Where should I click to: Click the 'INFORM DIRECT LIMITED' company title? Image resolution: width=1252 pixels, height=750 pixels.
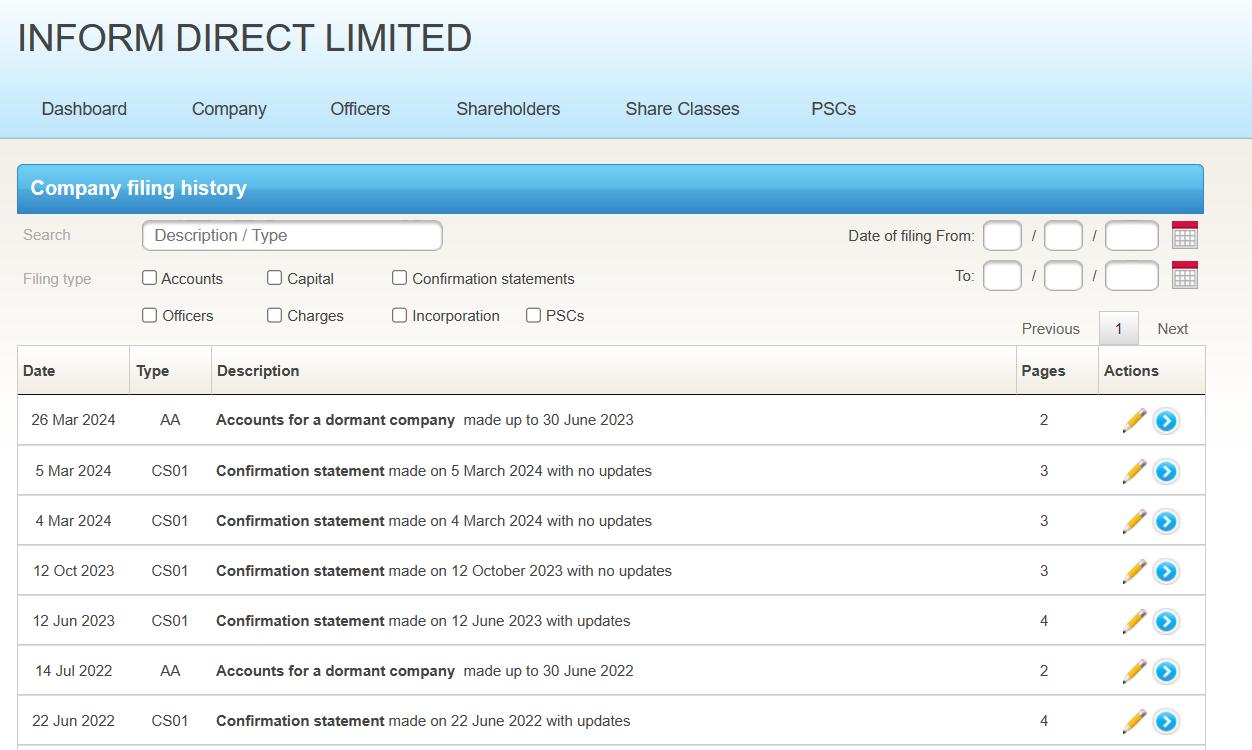(245, 38)
